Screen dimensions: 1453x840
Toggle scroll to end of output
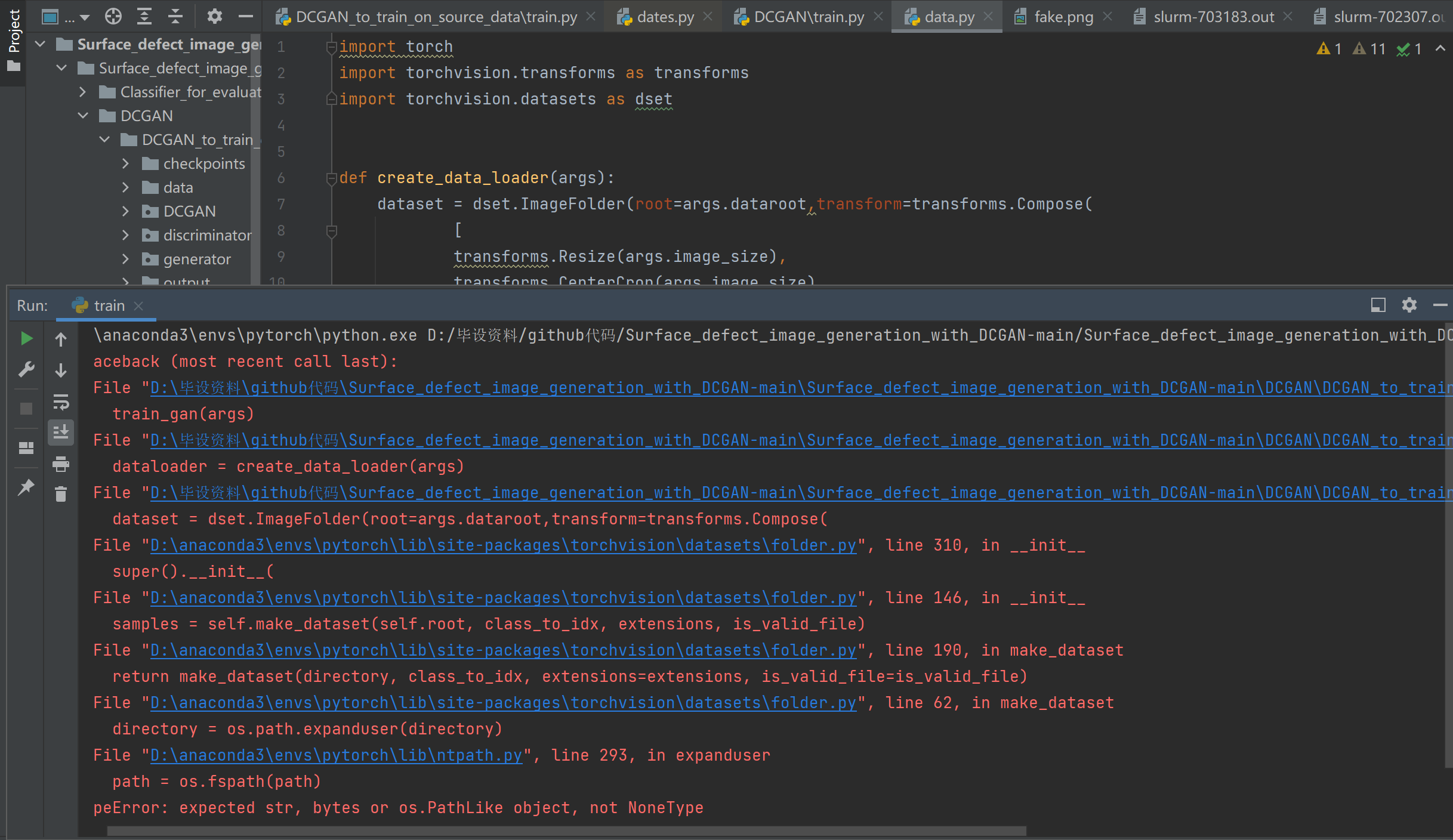tap(61, 431)
